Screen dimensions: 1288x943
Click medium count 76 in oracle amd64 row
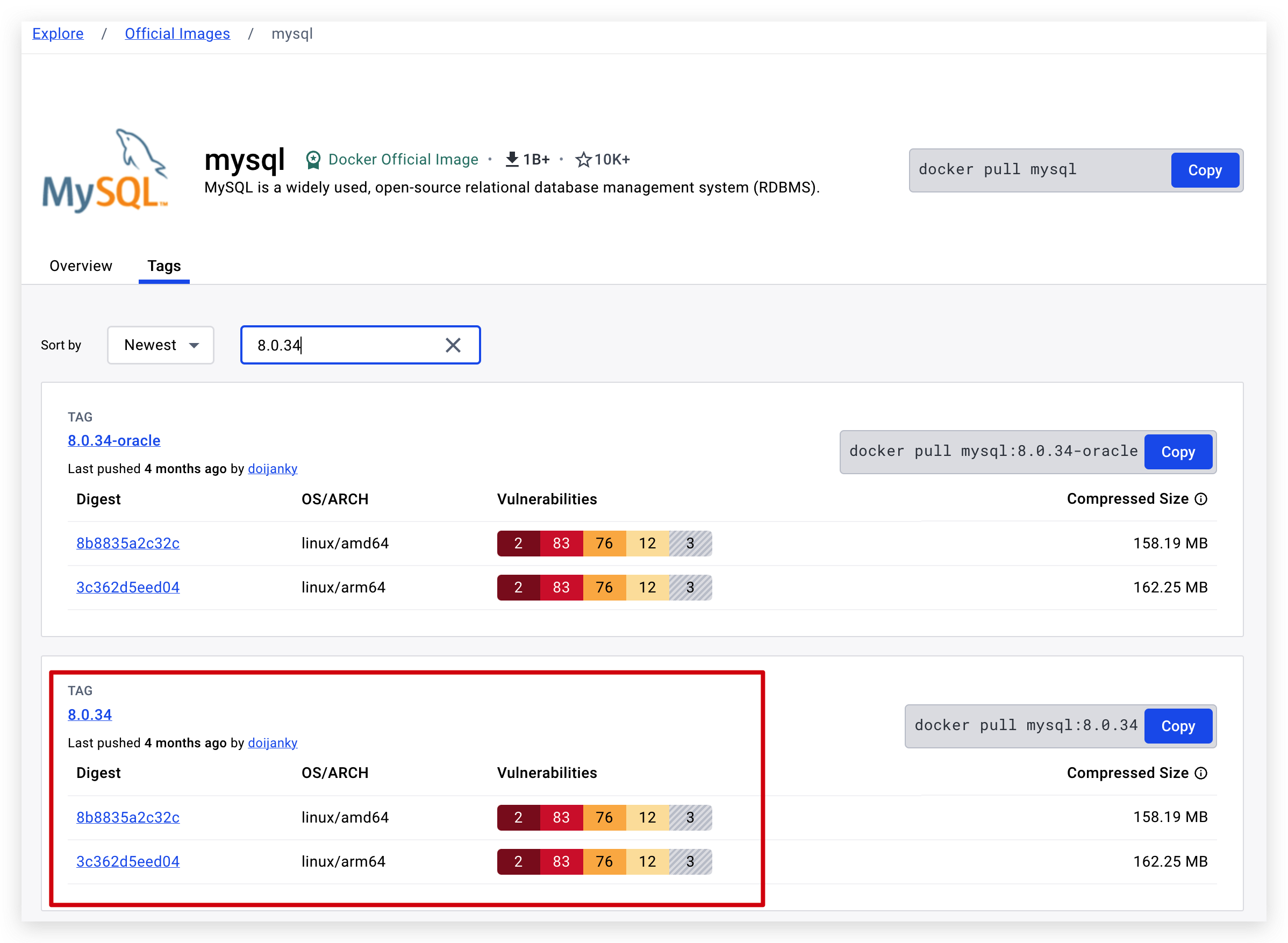click(604, 543)
